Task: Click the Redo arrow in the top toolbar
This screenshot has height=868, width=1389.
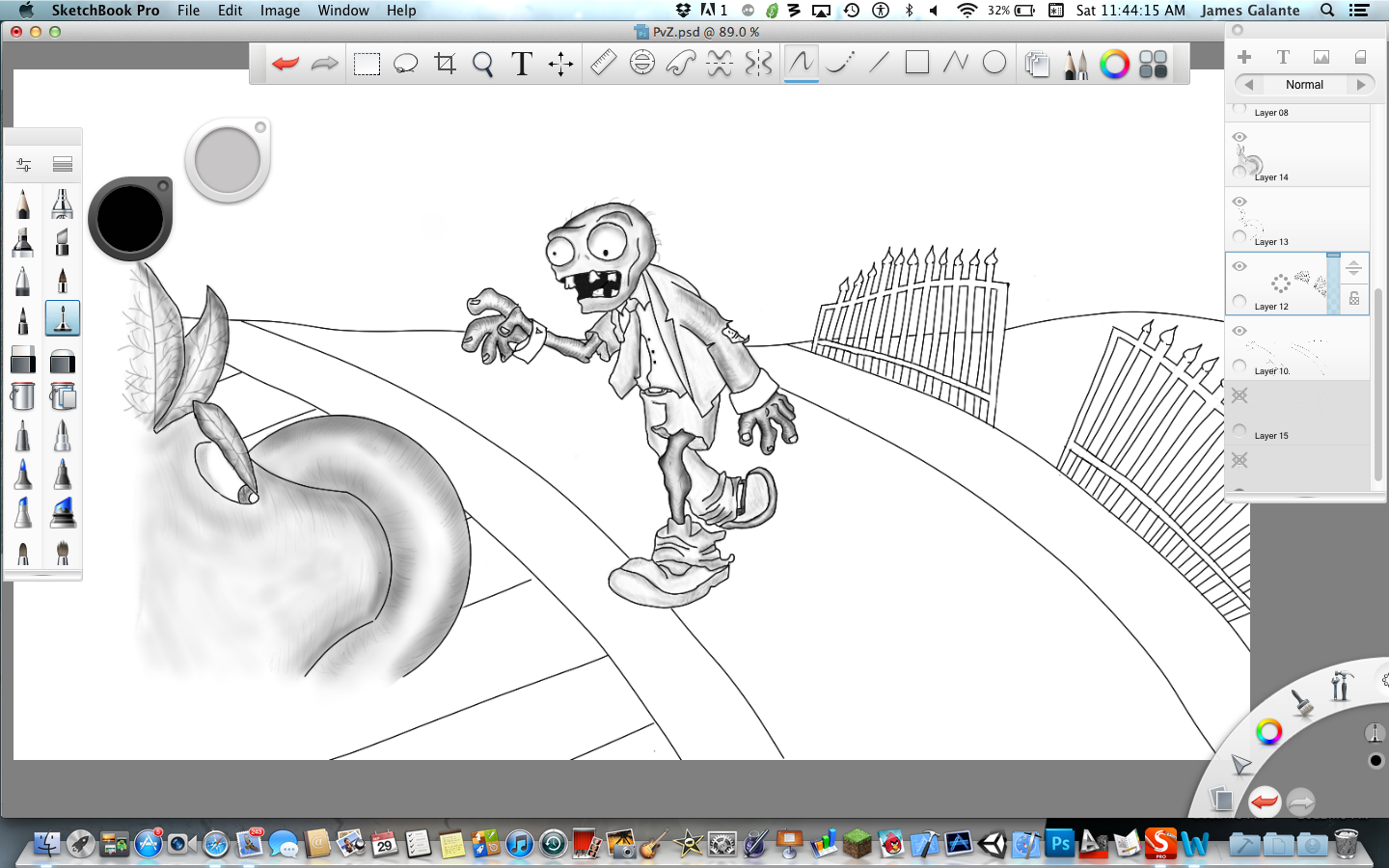Action: (325, 64)
